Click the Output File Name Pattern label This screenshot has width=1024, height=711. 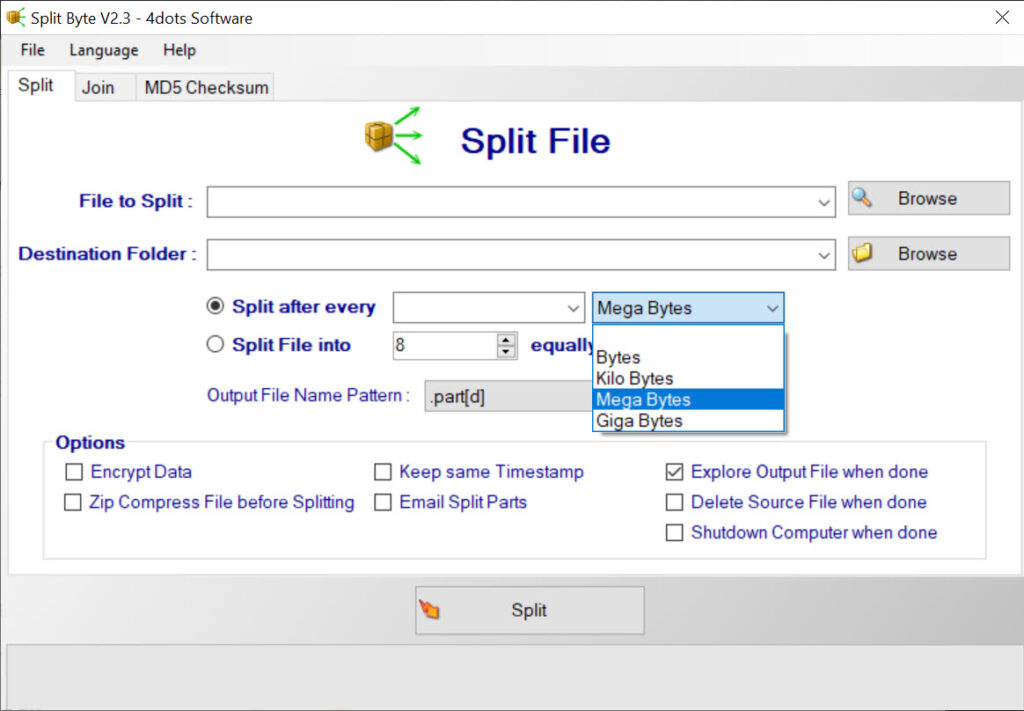point(308,396)
